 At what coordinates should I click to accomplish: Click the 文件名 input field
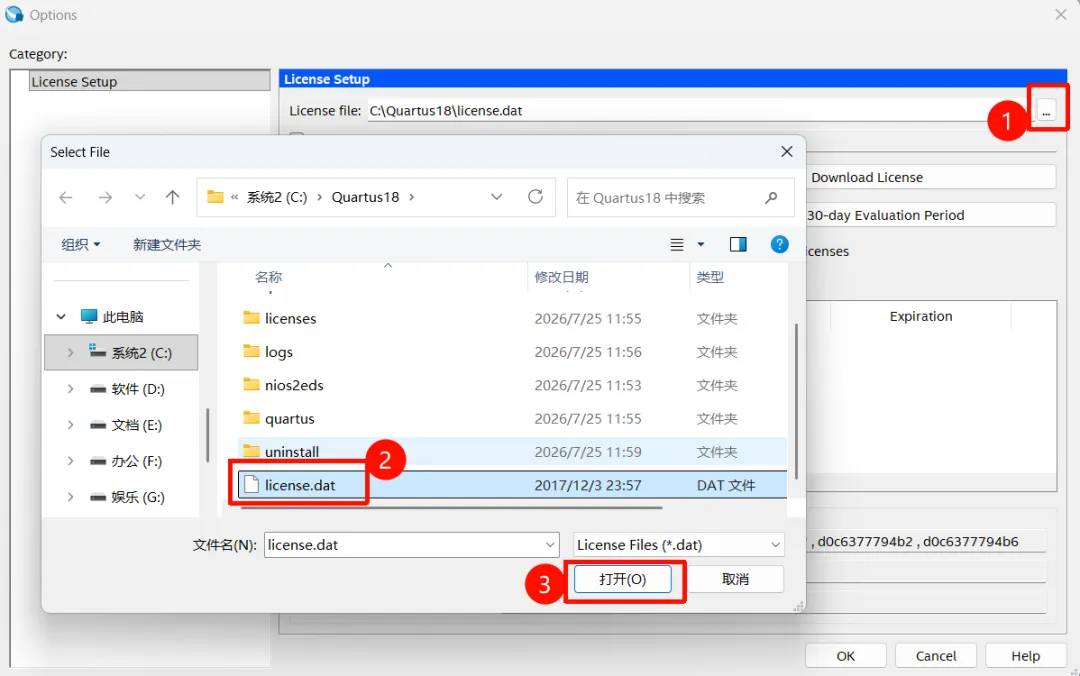[403, 545]
